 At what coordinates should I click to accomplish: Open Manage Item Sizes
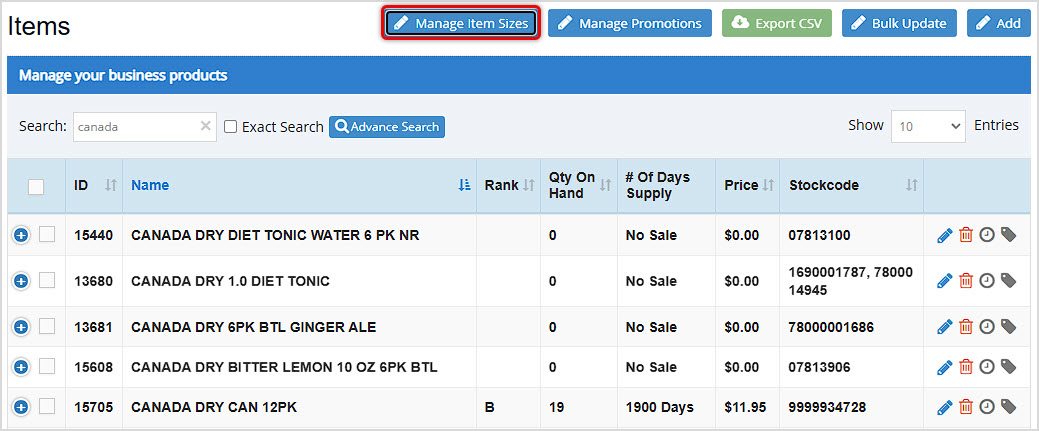[x=461, y=23]
